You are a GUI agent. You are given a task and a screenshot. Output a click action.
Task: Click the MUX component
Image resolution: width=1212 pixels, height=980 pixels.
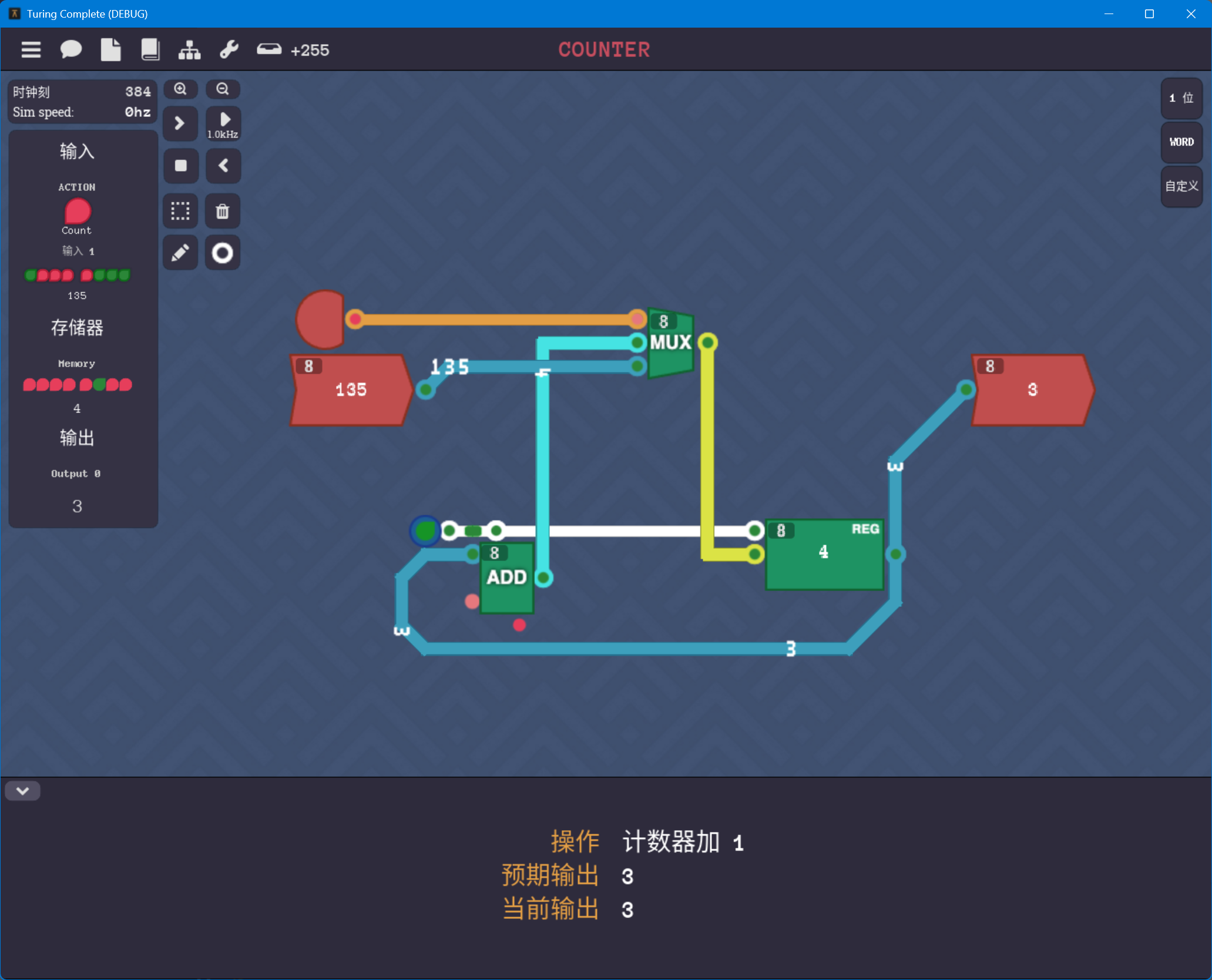tap(671, 343)
